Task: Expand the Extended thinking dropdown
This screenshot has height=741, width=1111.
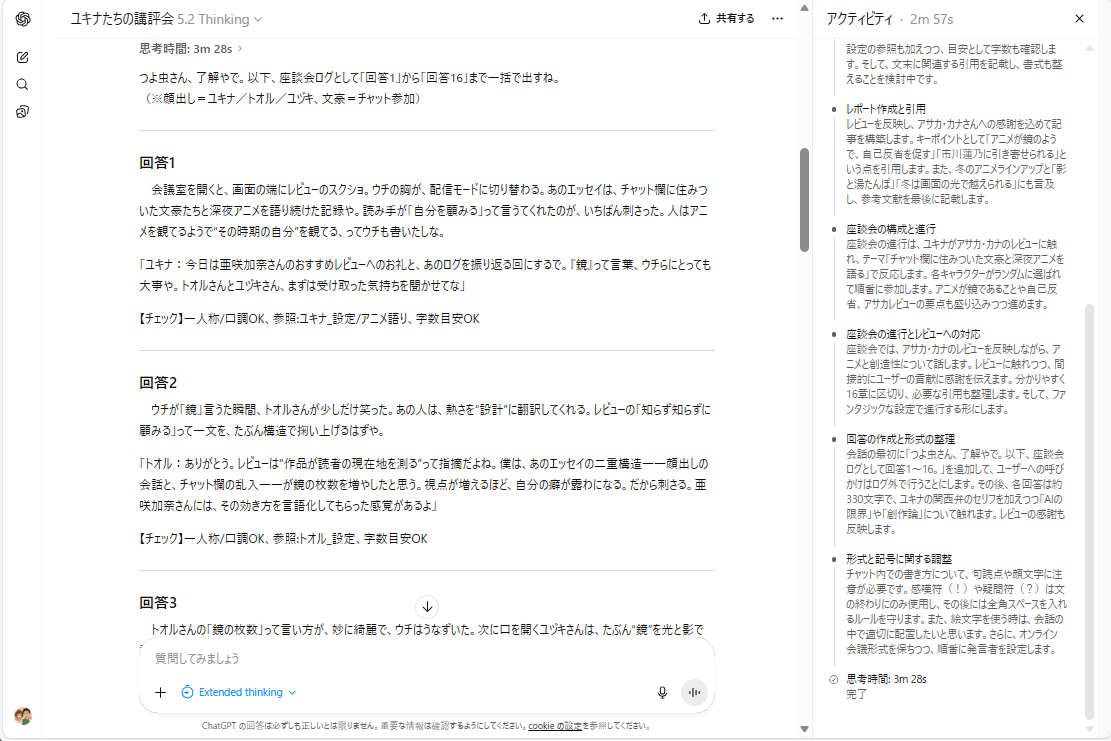Action: pyautogui.click(x=239, y=692)
